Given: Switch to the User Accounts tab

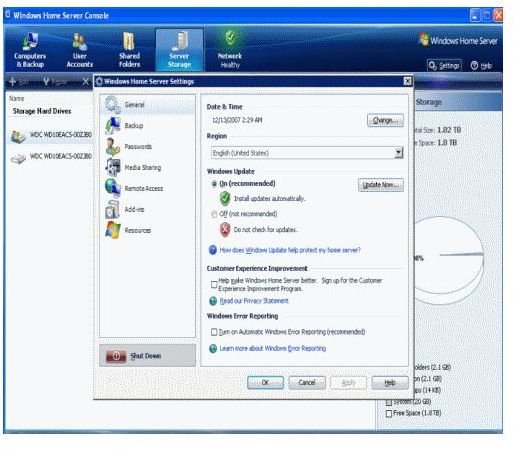Looking at the screenshot, I should click(79, 50).
